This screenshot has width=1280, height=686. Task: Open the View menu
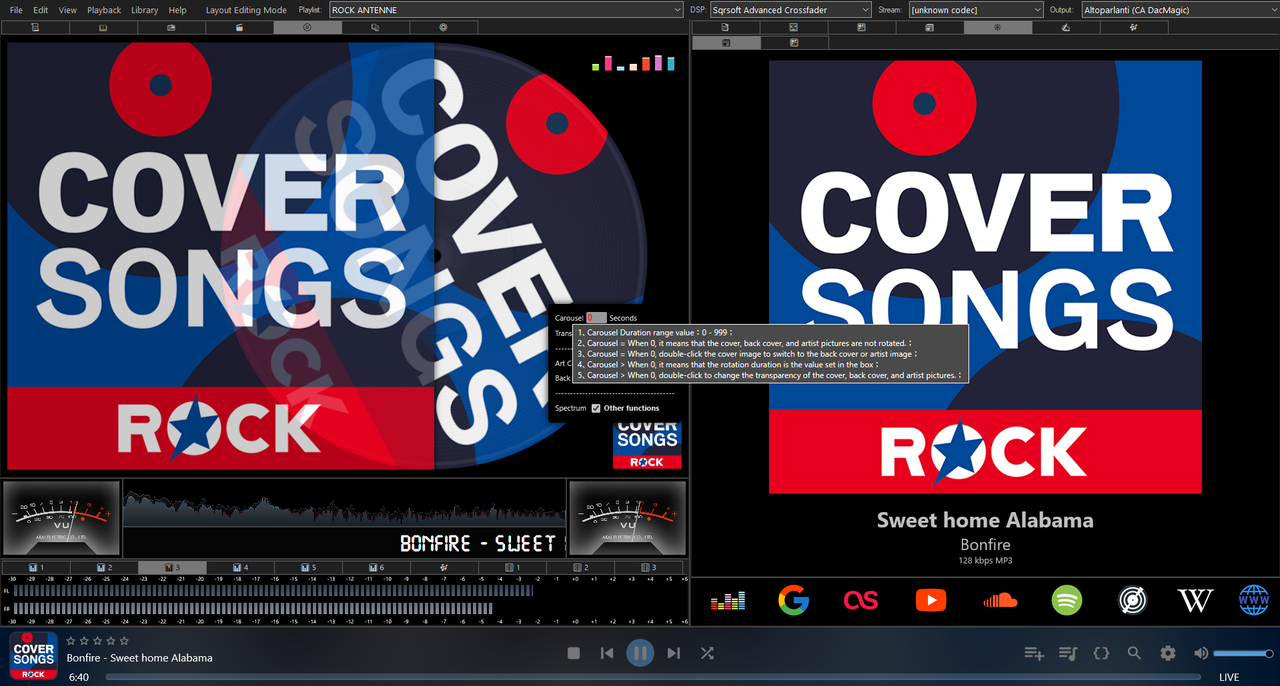tap(67, 10)
